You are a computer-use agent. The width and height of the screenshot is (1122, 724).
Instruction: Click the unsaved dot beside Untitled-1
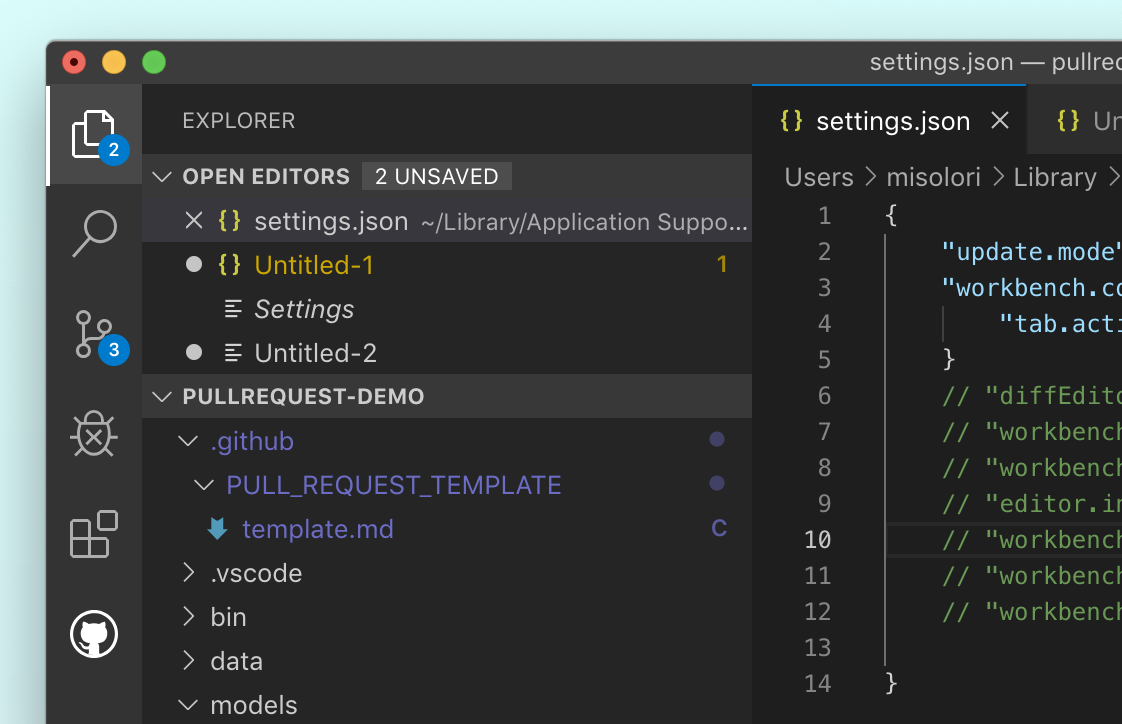194,265
